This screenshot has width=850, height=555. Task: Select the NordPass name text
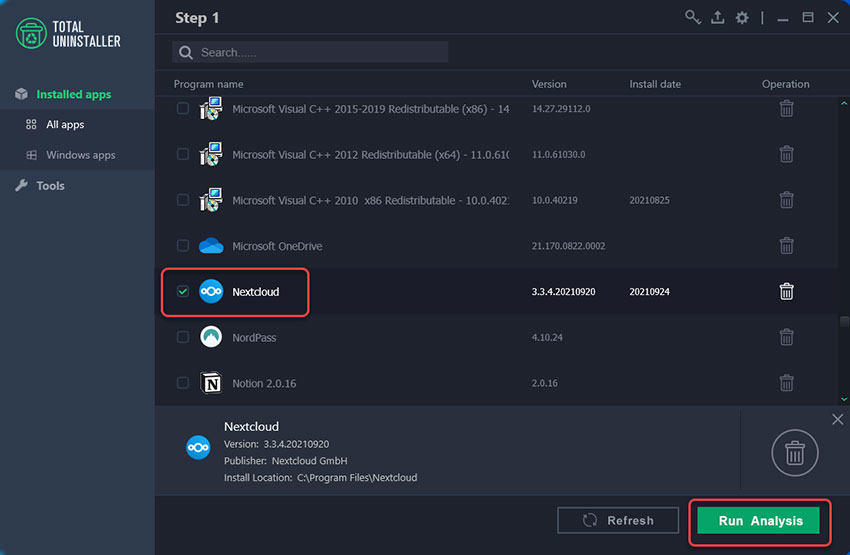point(254,338)
